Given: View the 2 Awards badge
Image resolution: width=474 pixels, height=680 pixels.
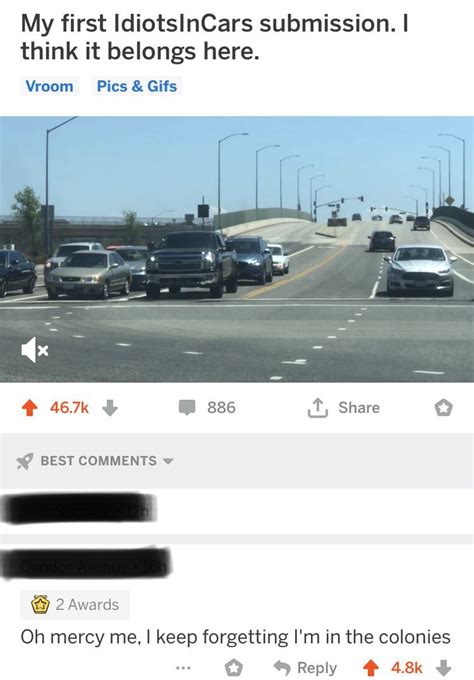Looking at the screenshot, I should [75, 605].
